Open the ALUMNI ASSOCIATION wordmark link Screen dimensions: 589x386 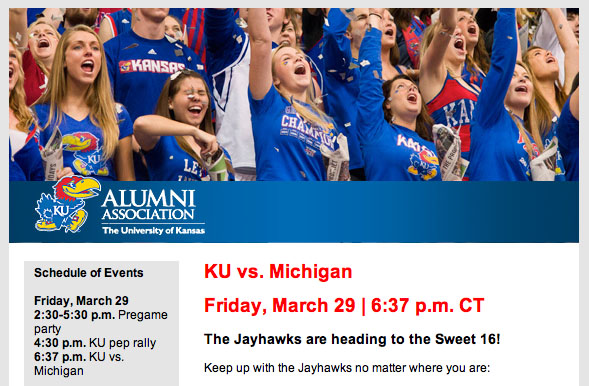[148, 205]
